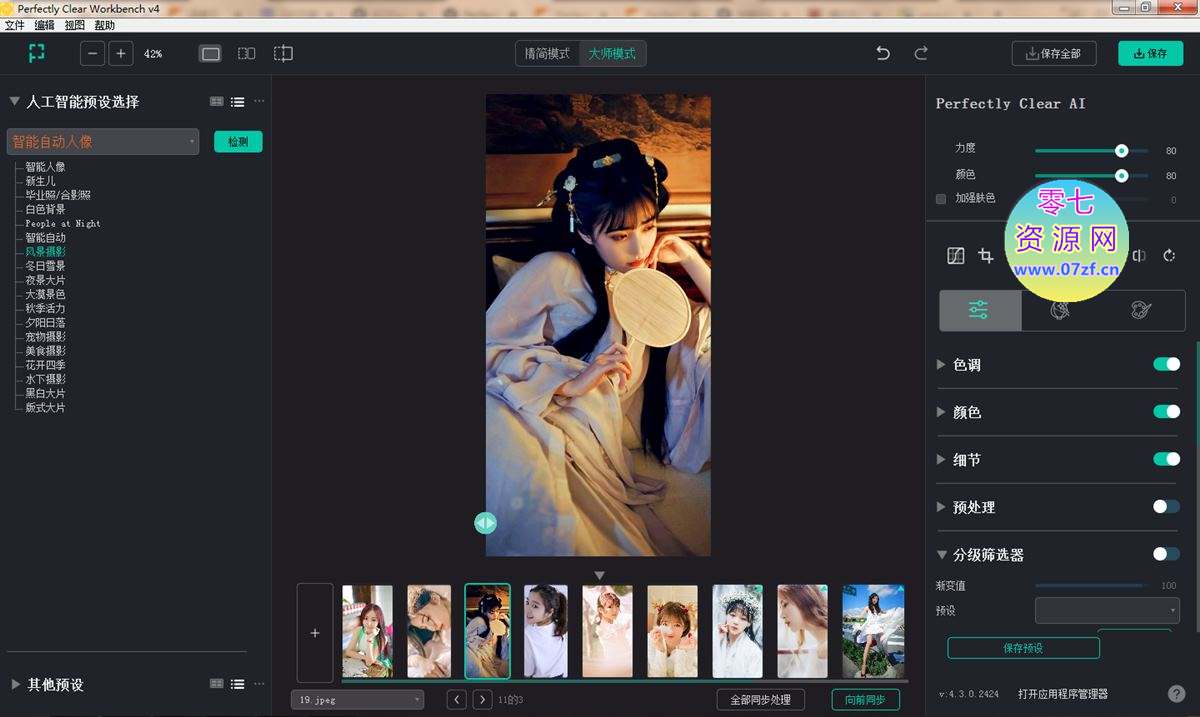Viewport: 1200px width, 717px height.
Task: Select the crop tool icon
Action: pyautogui.click(x=986, y=256)
